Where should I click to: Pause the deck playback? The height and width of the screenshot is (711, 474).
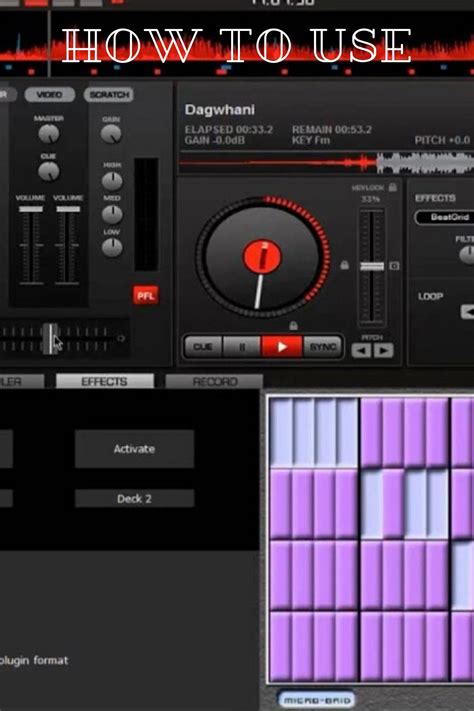(x=242, y=347)
